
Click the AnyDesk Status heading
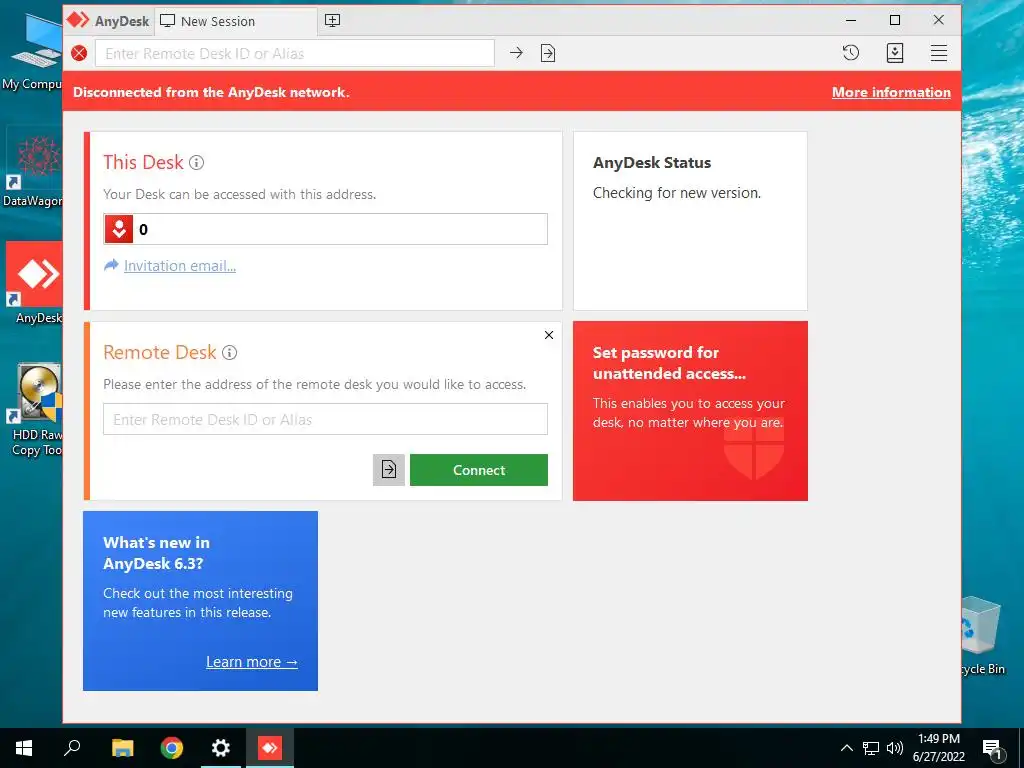[x=652, y=163]
